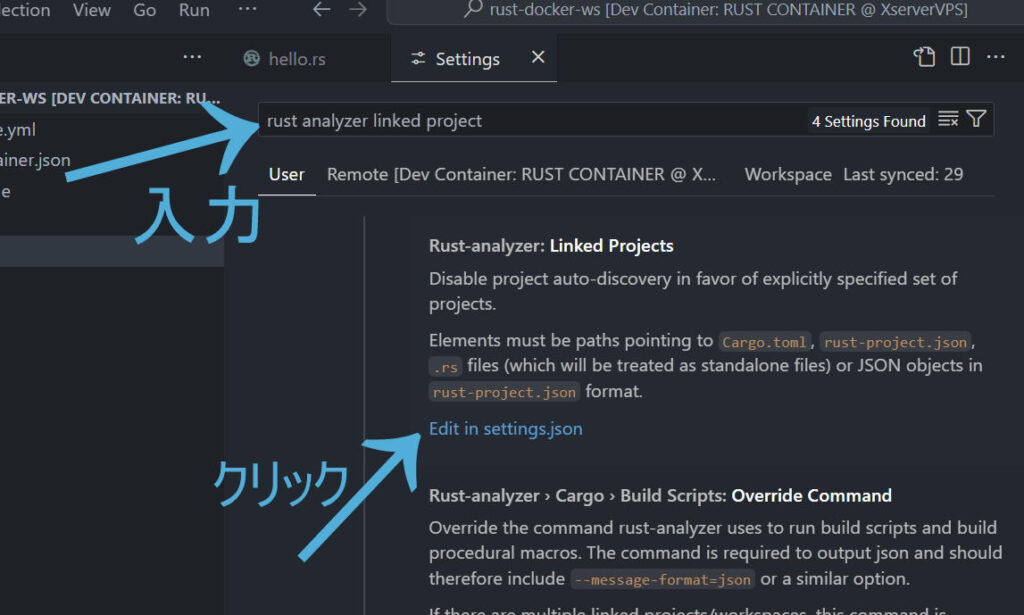
Task: Open the sidebar explorer More Actions ellipsis
Action: pyautogui.click(x=192, y=57)
